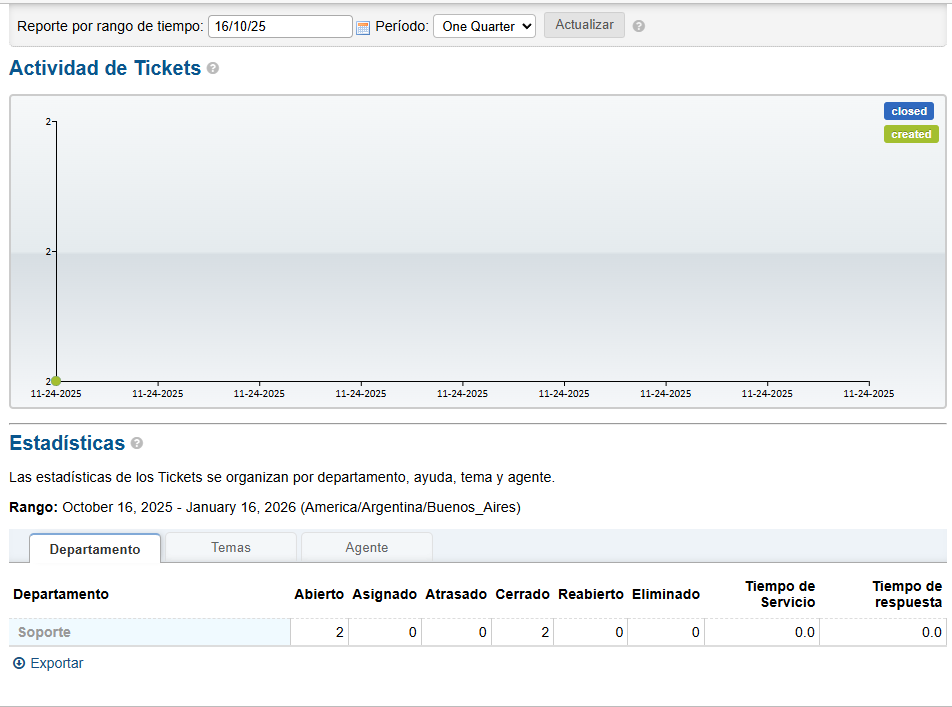Click the Tiempo de Servicio column header

tap(780, 594)
